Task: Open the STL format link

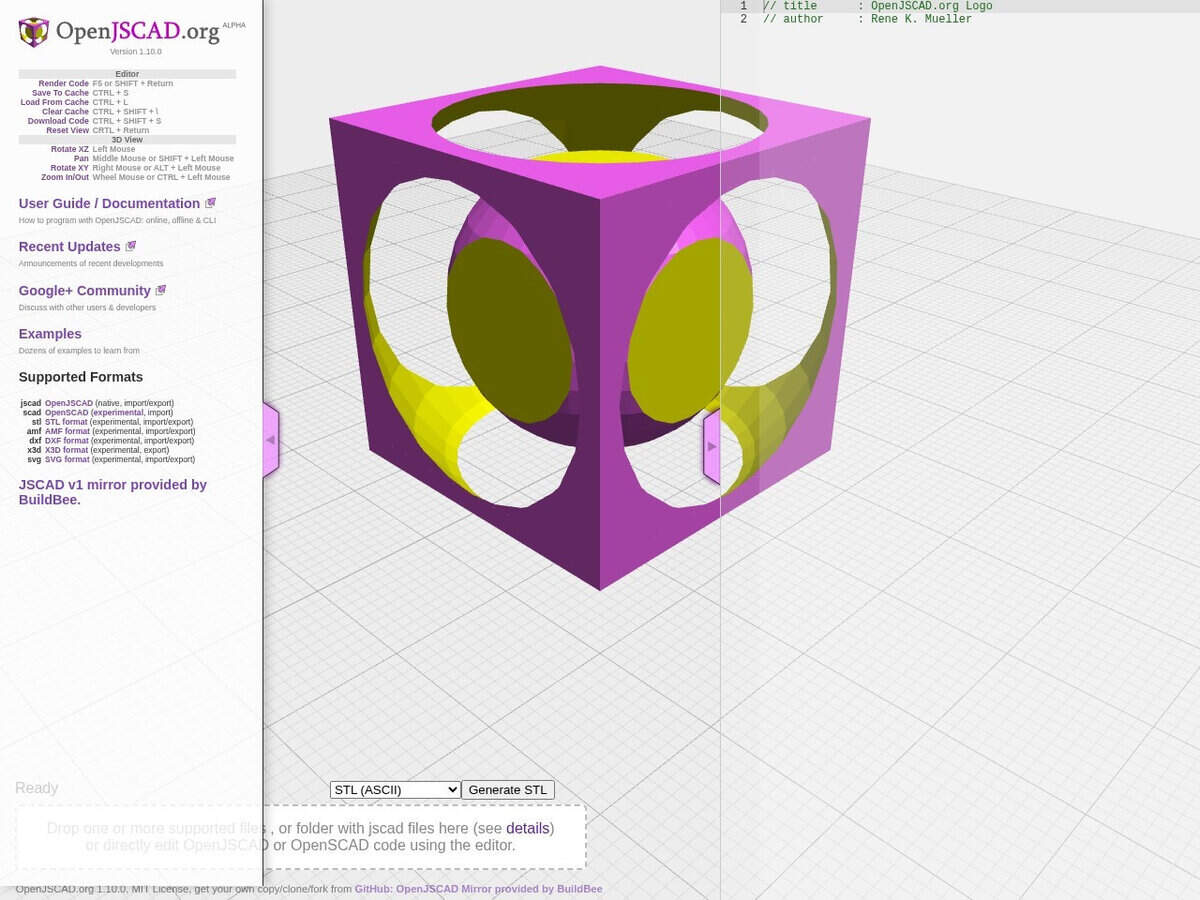Action: [x=66, y=422]
